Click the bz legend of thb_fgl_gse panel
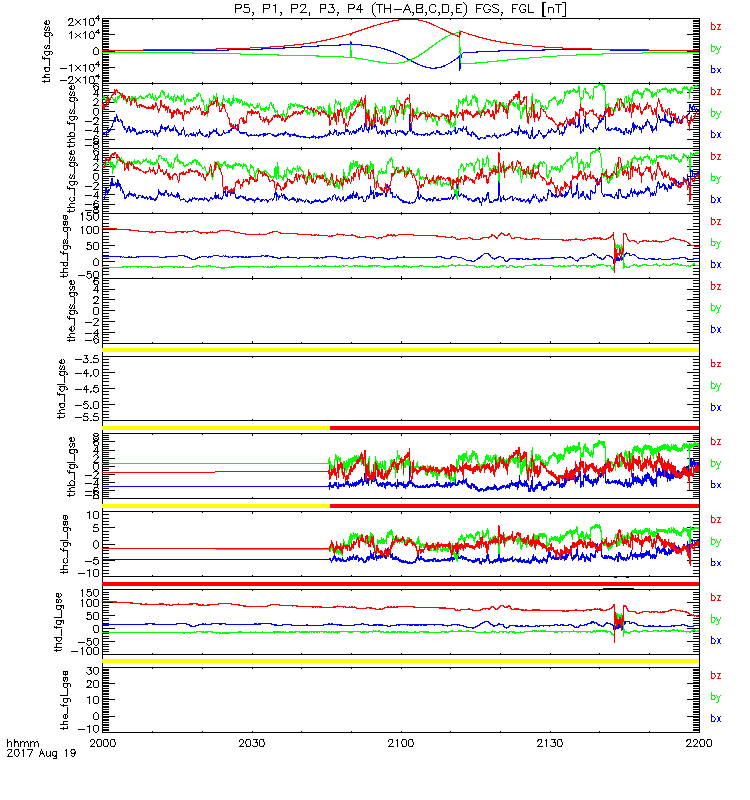The height and width of the screenshot is (800, 750). 716,442
